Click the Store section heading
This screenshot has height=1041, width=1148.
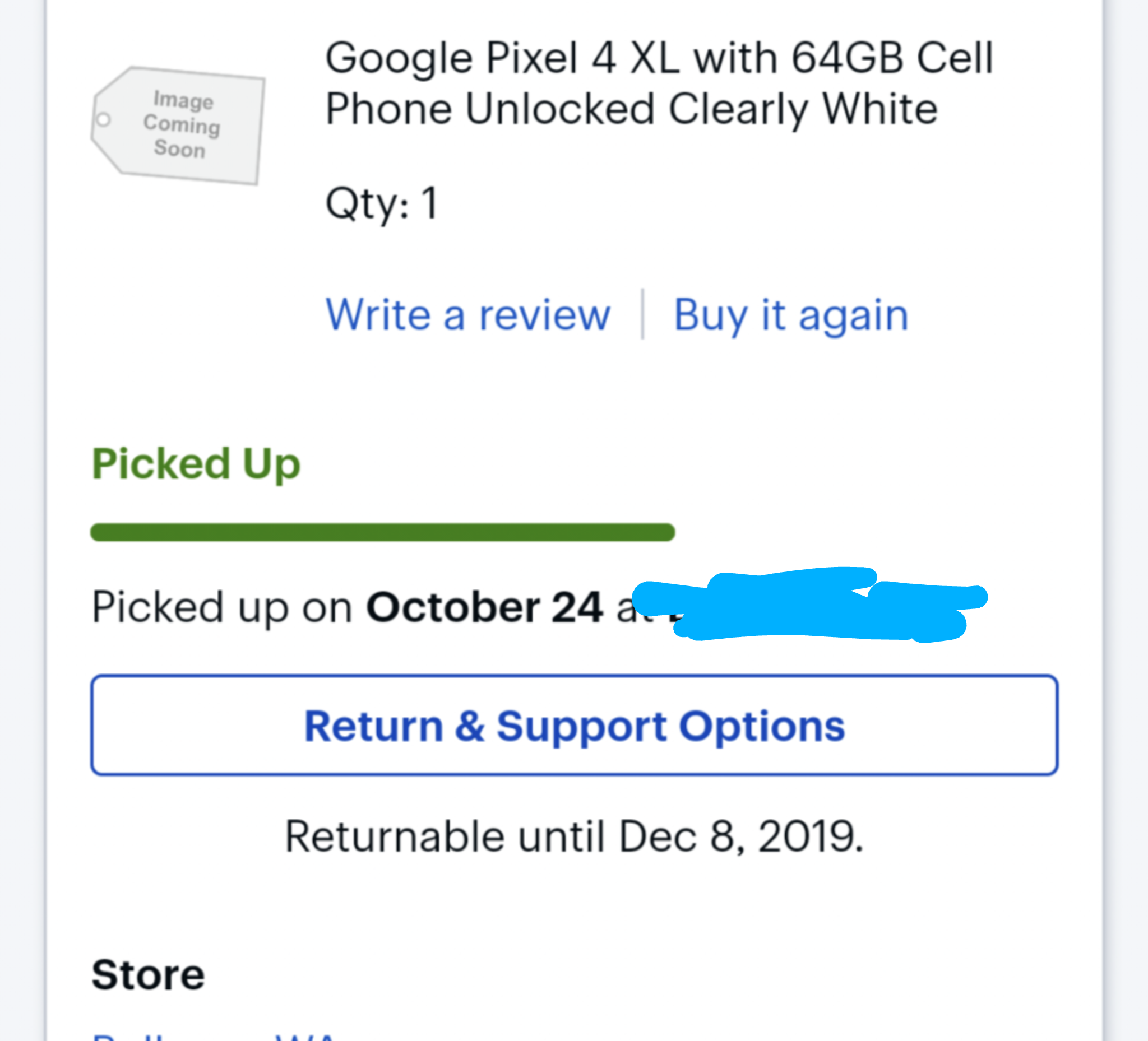pos(148,975)
